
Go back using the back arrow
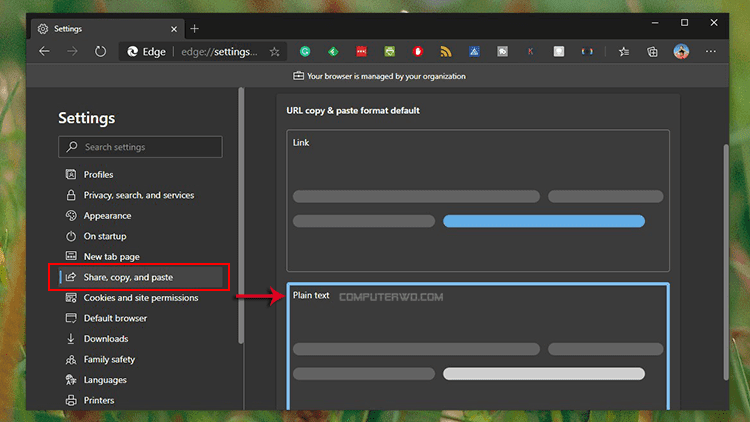click(44, 51)
